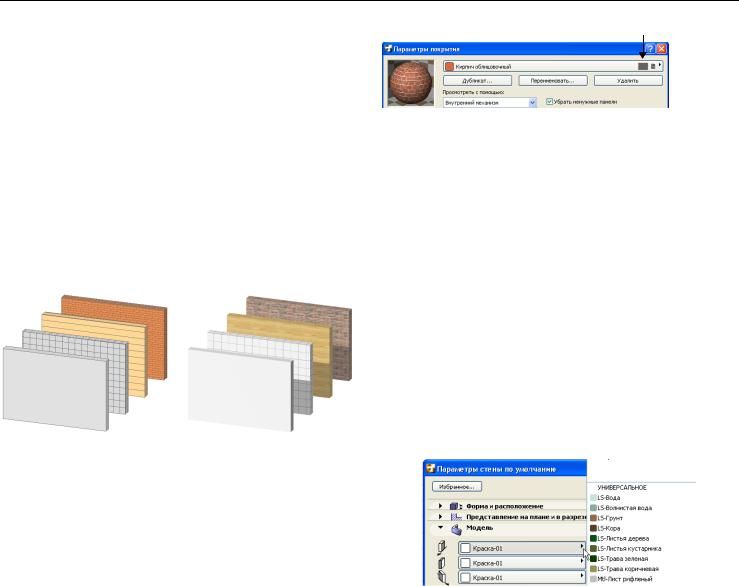
Task: Click the Удалить button
Action: pyautogui.click(x=628, y=81)
